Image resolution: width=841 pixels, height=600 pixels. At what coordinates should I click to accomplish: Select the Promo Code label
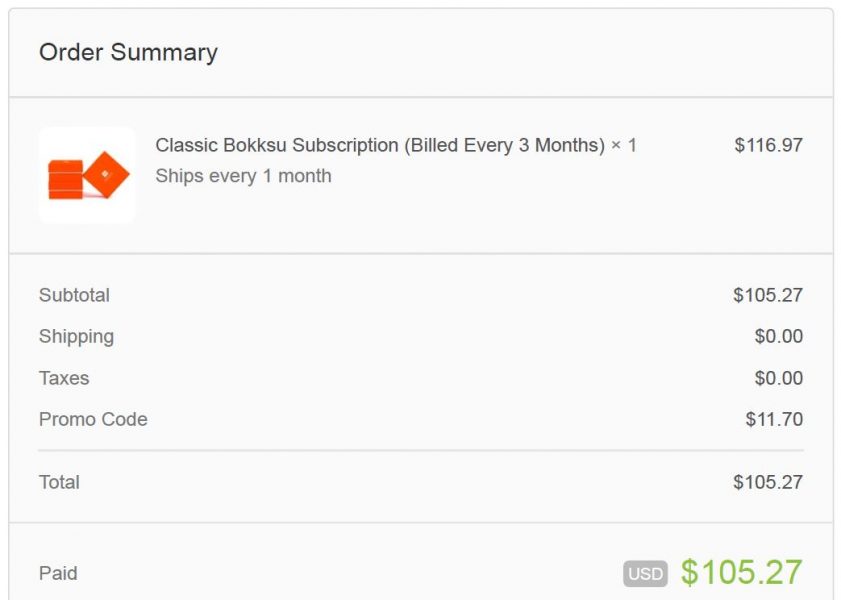93,419
